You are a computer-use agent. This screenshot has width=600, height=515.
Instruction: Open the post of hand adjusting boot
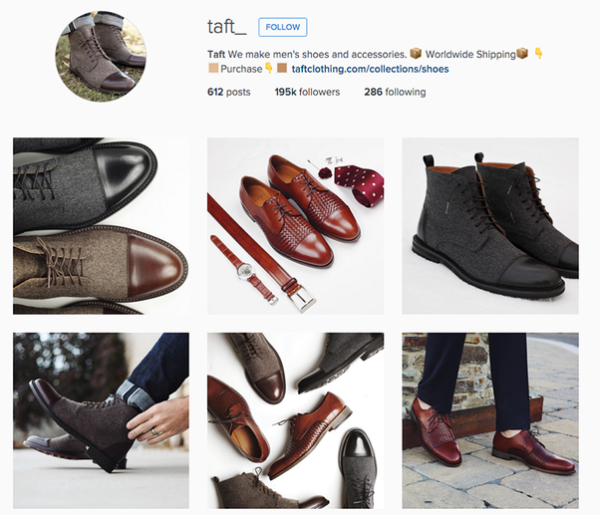(101, 420)
